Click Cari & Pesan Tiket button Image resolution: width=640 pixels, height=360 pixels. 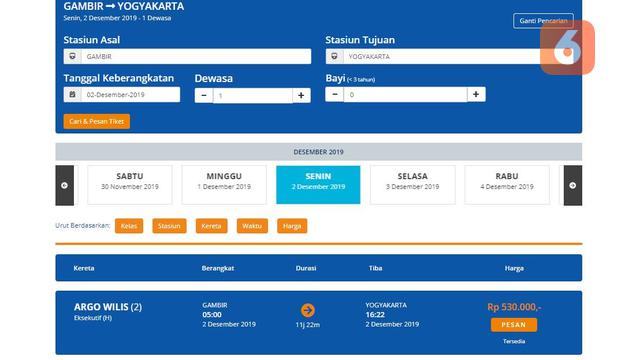point(97,121)
